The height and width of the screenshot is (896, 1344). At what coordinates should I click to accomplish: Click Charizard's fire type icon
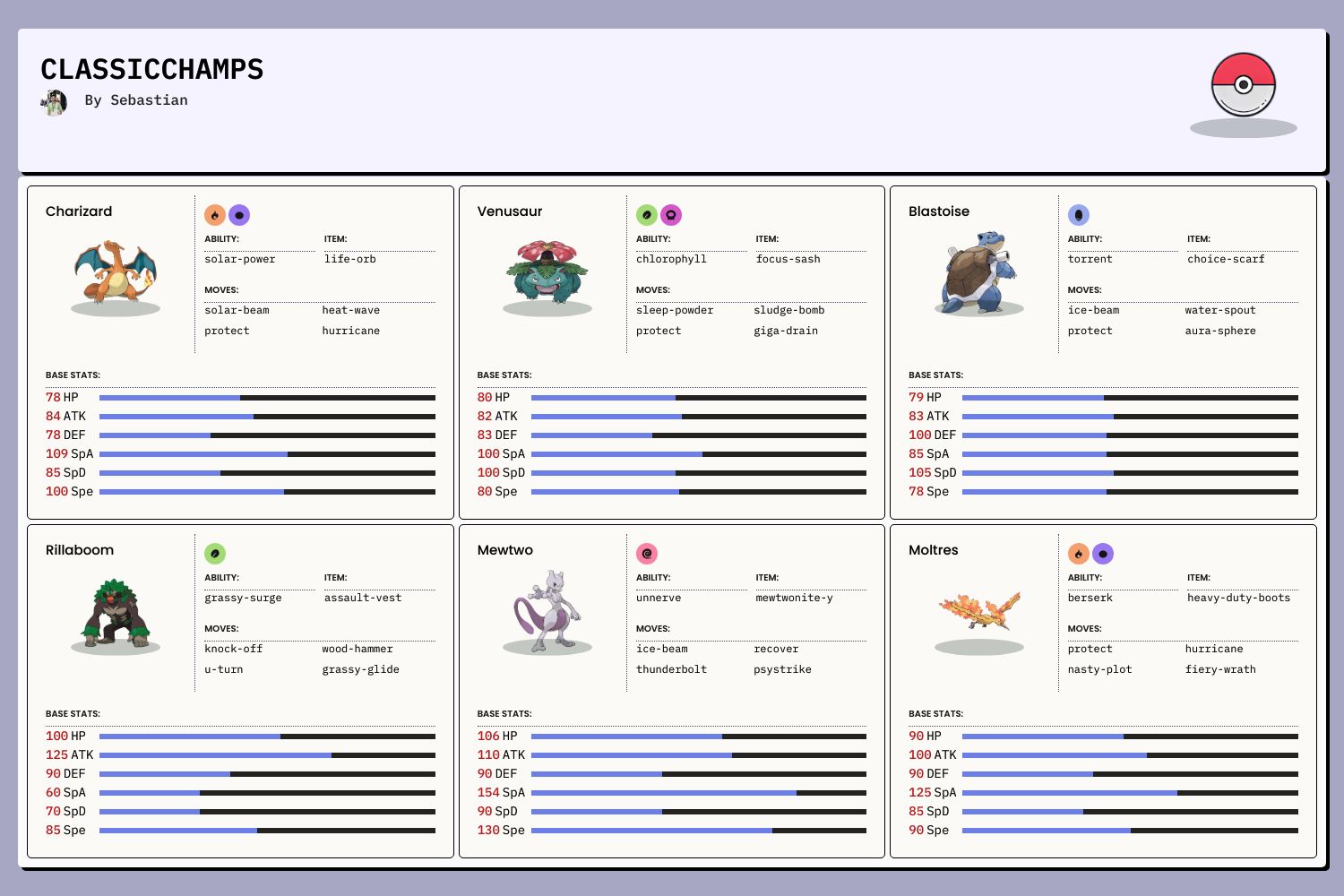pos(215,215)
